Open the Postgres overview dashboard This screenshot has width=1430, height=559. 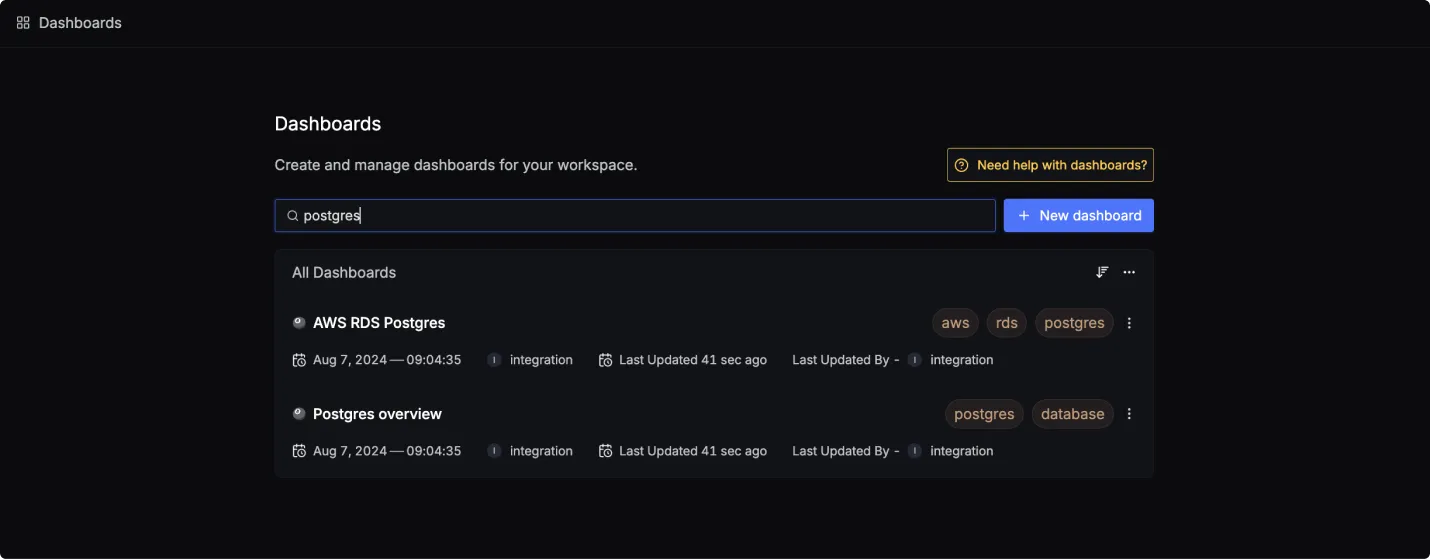click(x=377, y=414)
